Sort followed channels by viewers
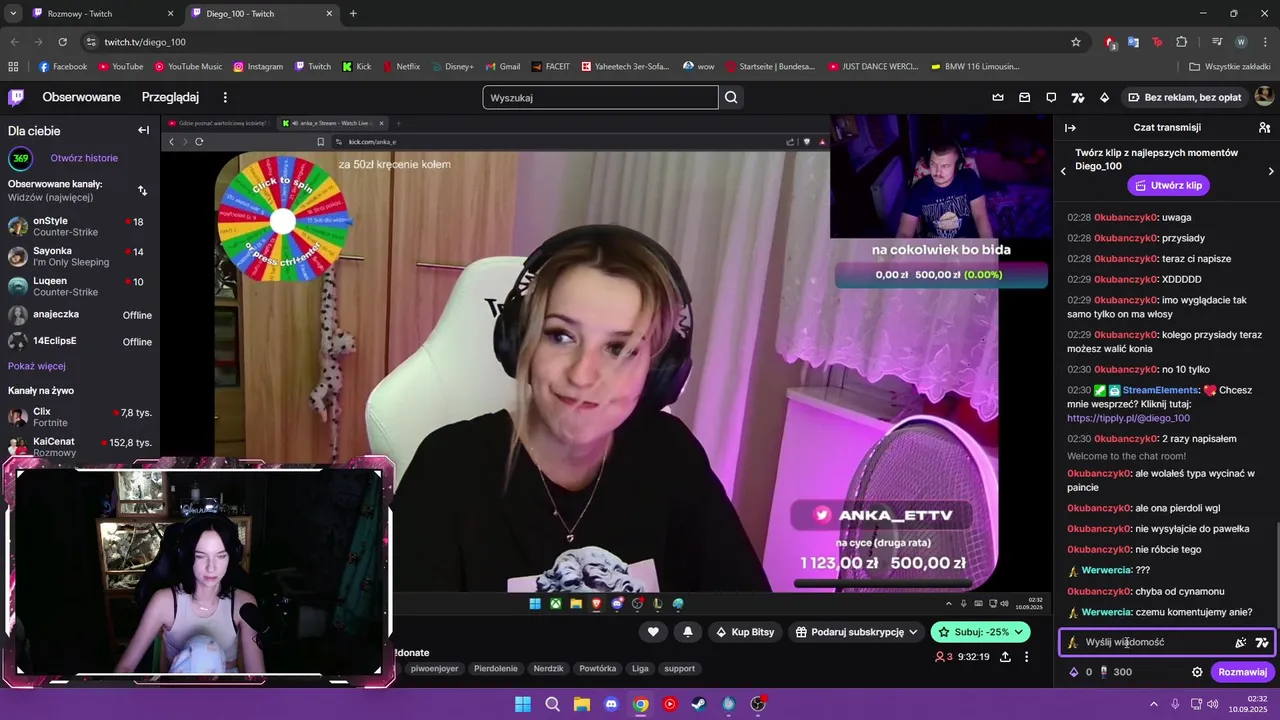The width and height of the screenshot is (1280, 720). coord(142,190)
